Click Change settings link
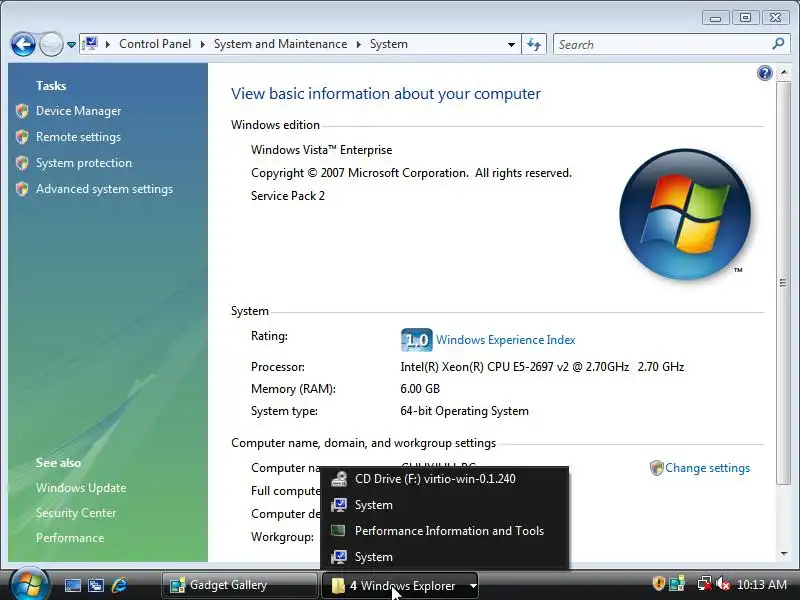Screen dimensions: 800x600 [707, 468]
